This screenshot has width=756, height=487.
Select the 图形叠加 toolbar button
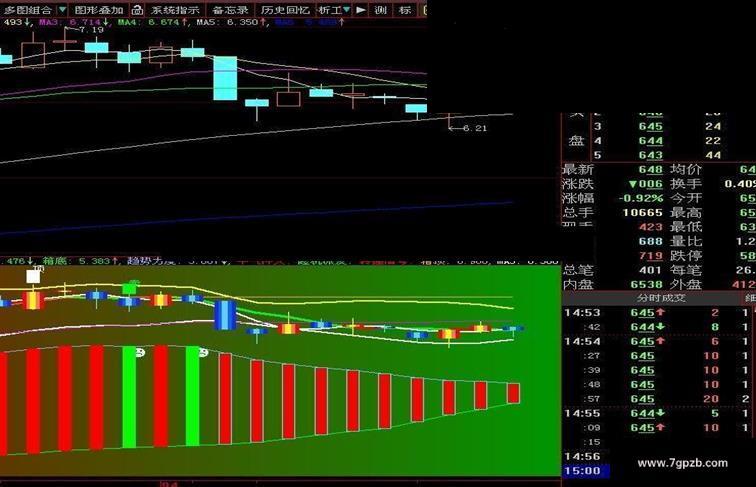click(99, 10)
